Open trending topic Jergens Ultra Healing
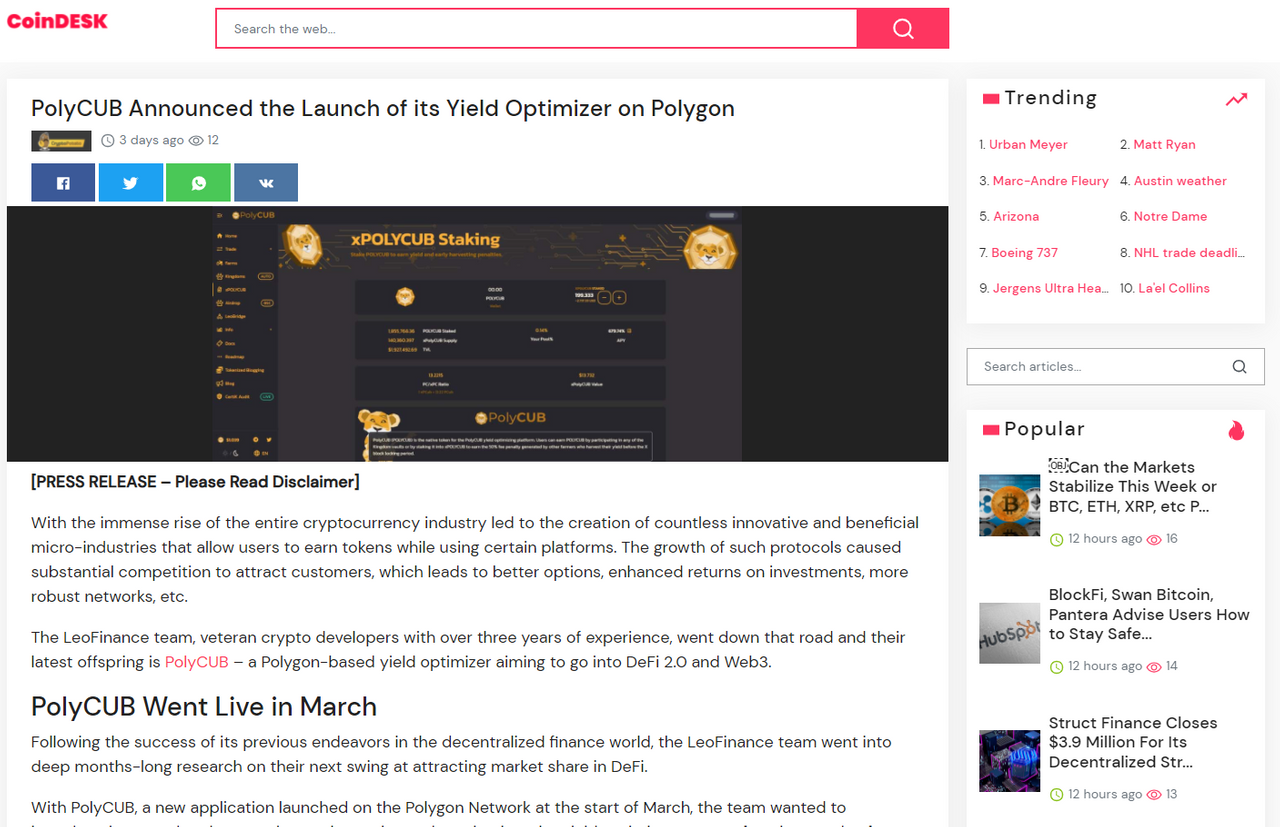This screenshot has width=1280, height=827. (1050, 288)
